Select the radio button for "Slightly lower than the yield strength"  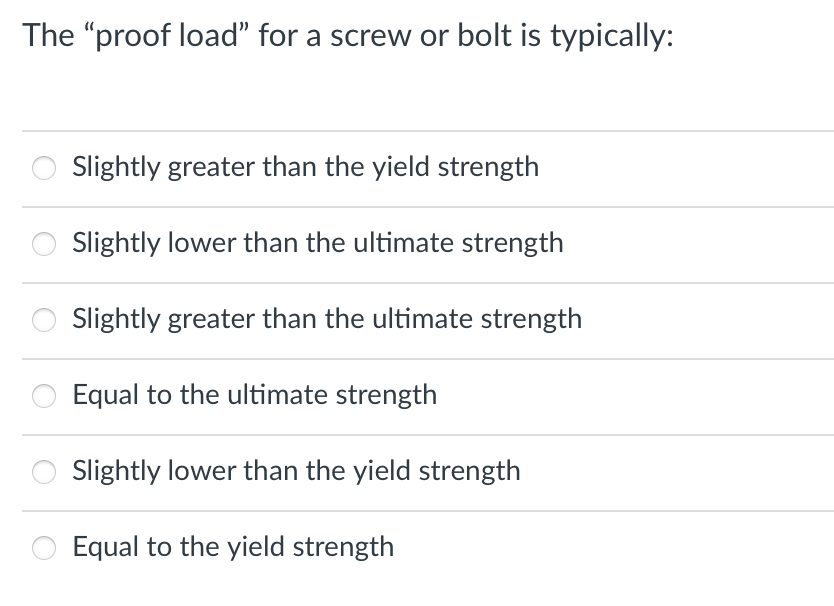click(x=44, y=472)
